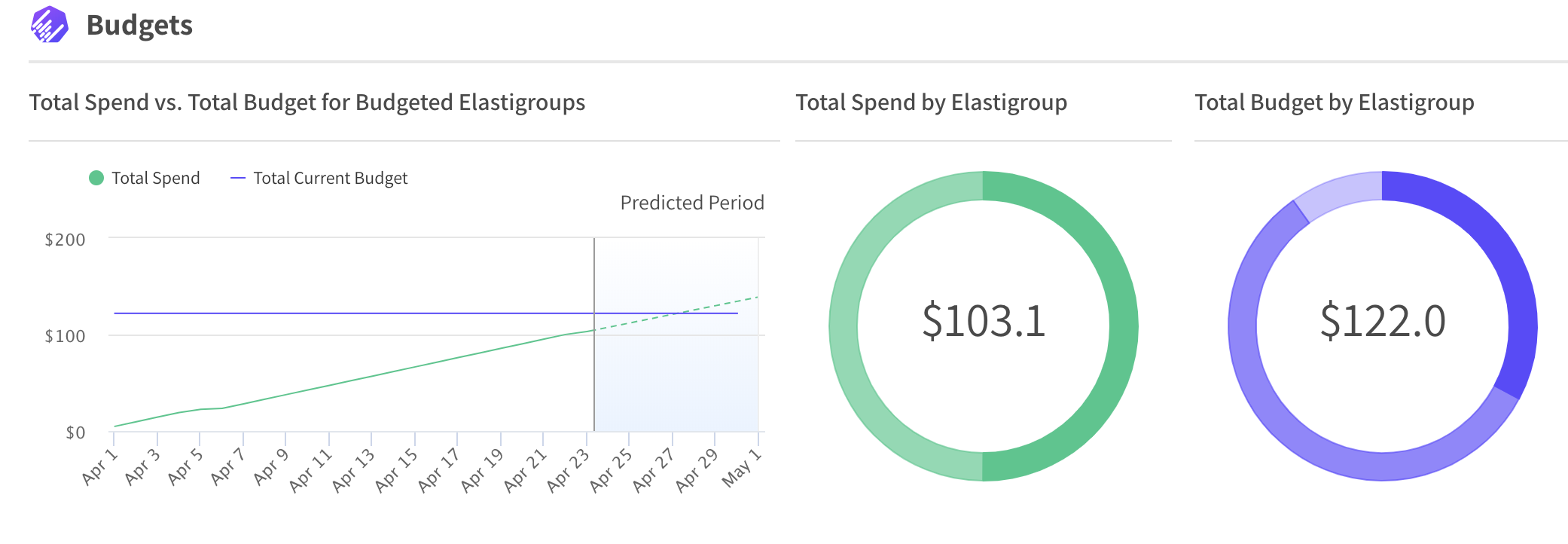This screenshot has height=544, width=1568.
Task: Click the Budgets page heading
Action: 139,26
